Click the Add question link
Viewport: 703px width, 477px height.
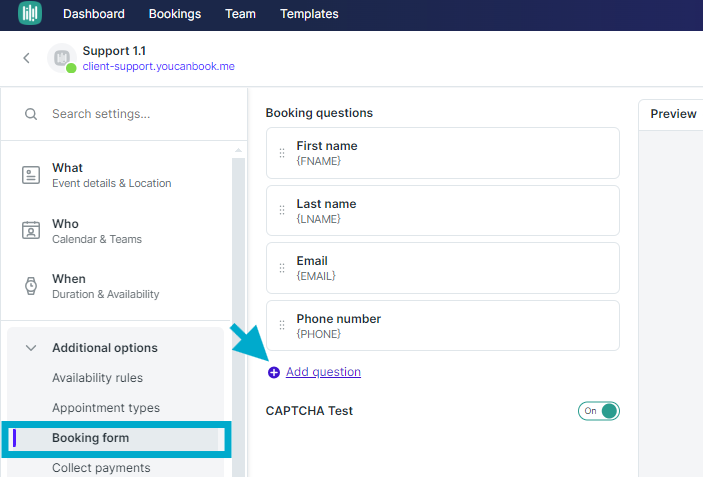click(x=323, y=372)
